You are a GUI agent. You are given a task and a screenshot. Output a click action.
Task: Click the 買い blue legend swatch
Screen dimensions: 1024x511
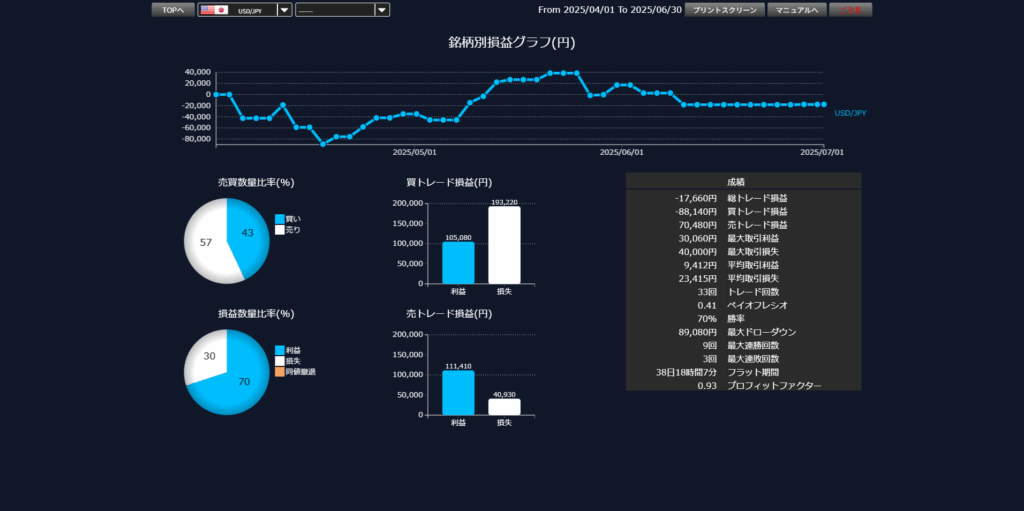click(x=280, y=219)
